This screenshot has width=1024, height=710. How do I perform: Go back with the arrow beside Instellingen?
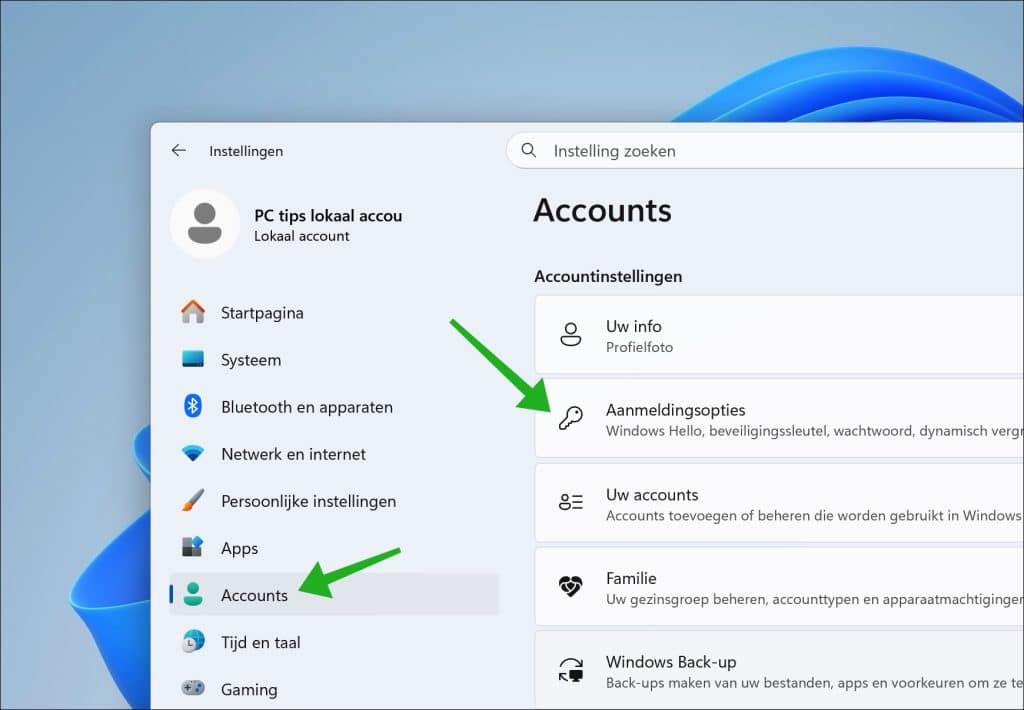pos(178,151)
